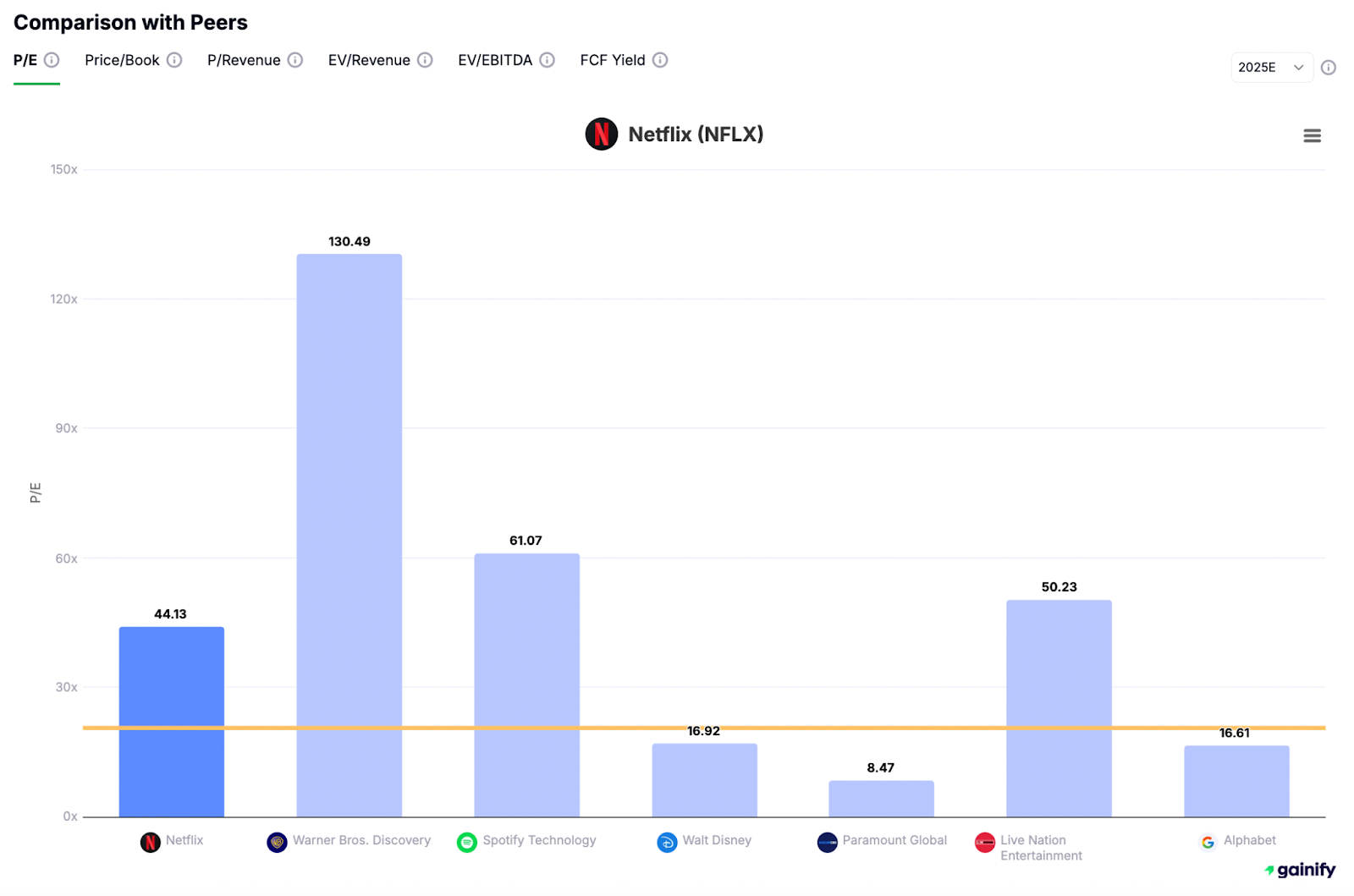1354x896 pixels.
Task: Click the Live Nation Entertainment logo icon
Action: [985, 842]
